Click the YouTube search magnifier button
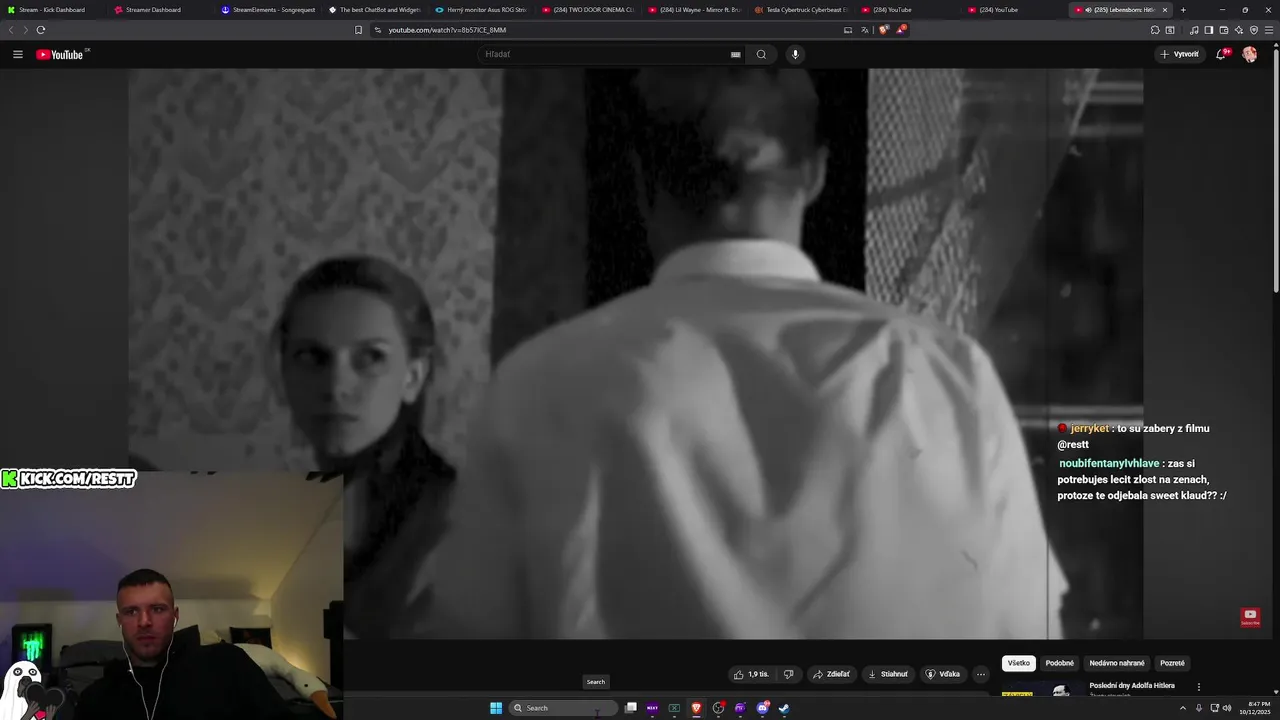This screenshot has width=1280, height=720. tap(761, 54)
